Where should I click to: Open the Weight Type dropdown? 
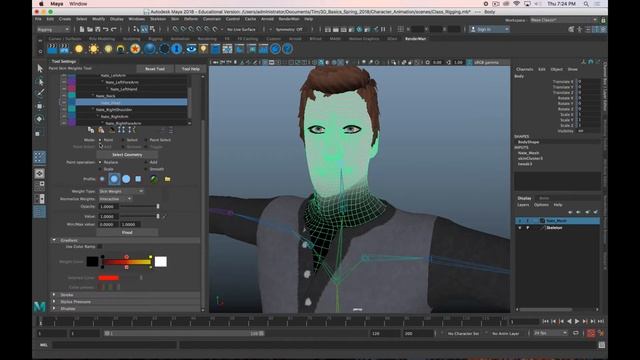click(122, 191)
